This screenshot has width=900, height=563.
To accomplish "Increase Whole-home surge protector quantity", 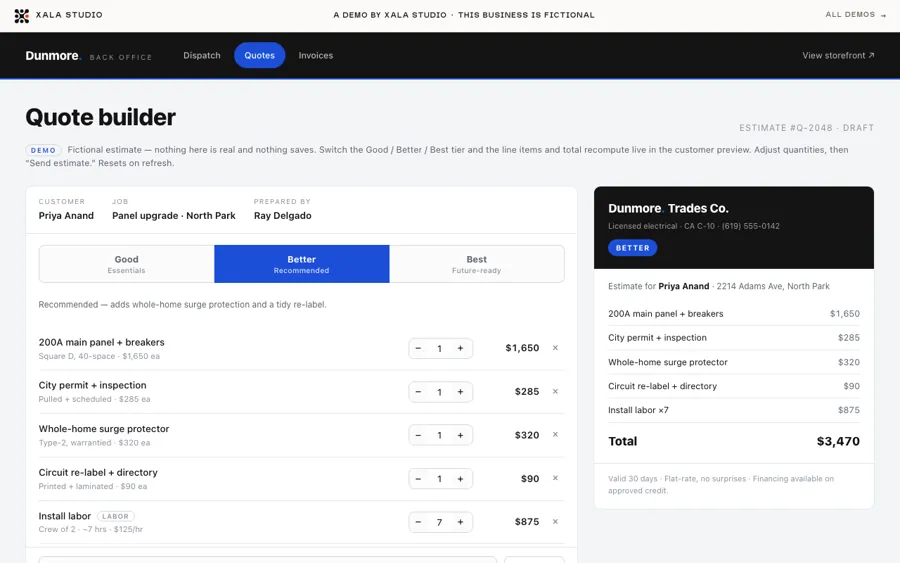I will [460, 436].
